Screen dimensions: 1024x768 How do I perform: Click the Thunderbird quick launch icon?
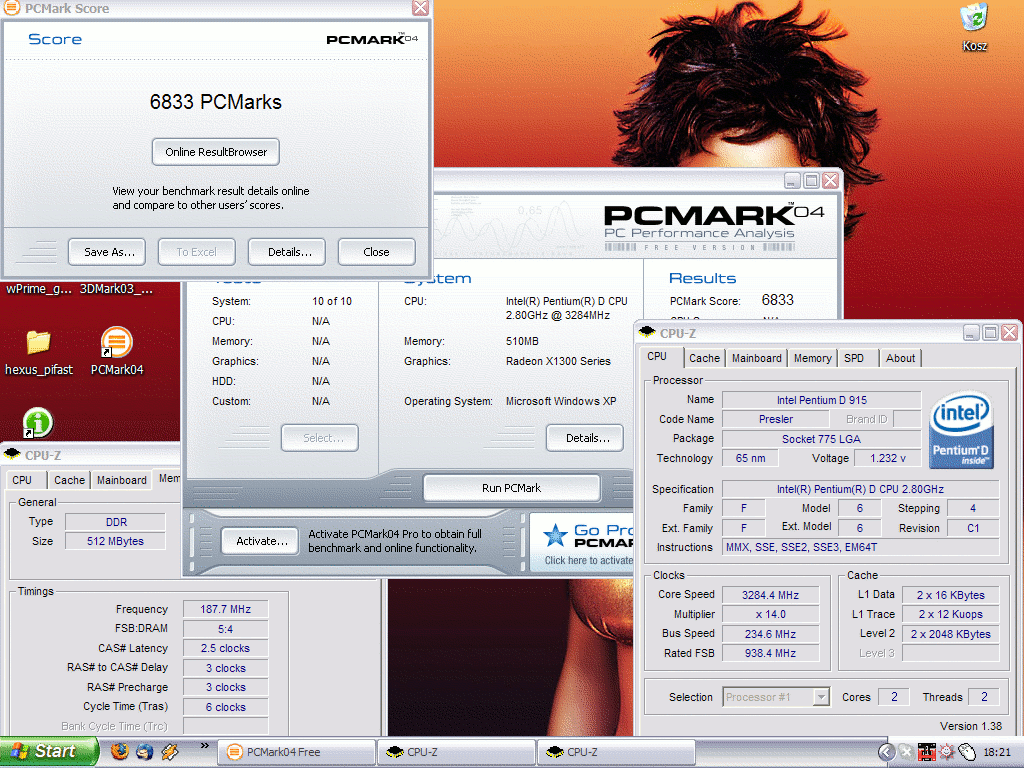[144, 752]
